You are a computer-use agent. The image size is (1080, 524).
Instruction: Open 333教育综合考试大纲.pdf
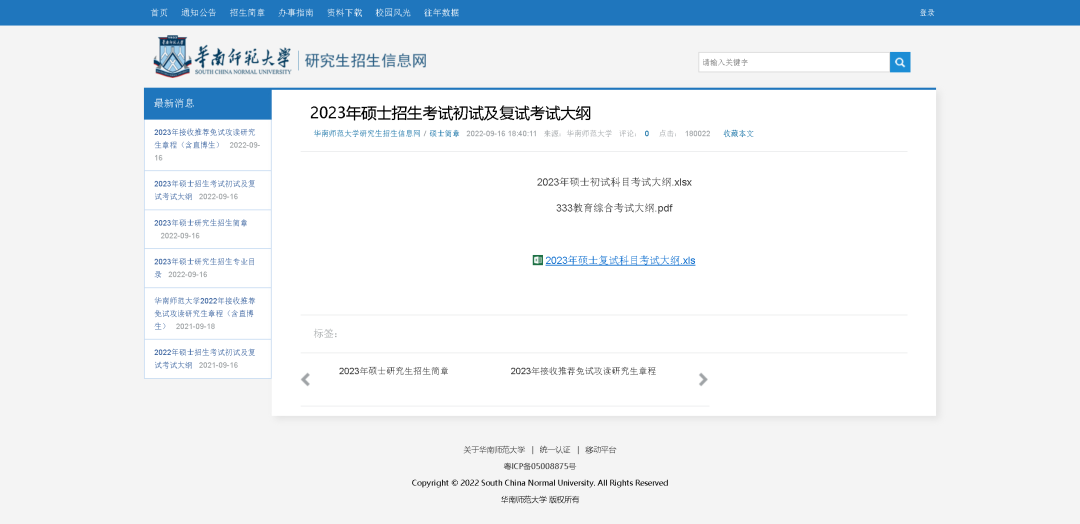tap(614, 208)
